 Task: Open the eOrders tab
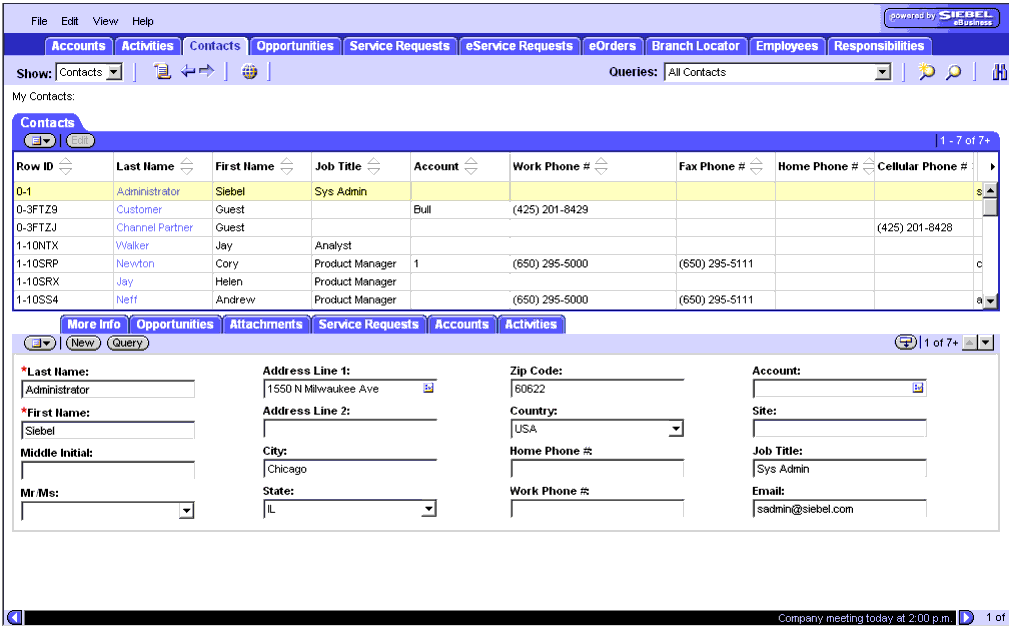click(x=612, y=46)
